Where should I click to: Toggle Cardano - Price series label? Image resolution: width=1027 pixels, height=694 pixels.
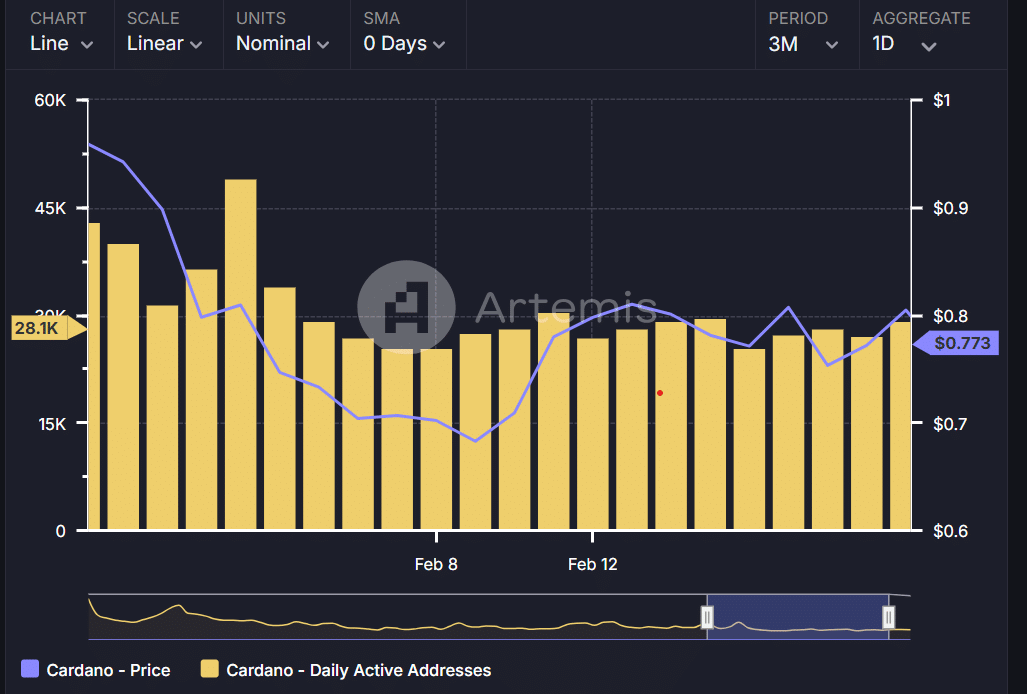(x=108, y=670)
